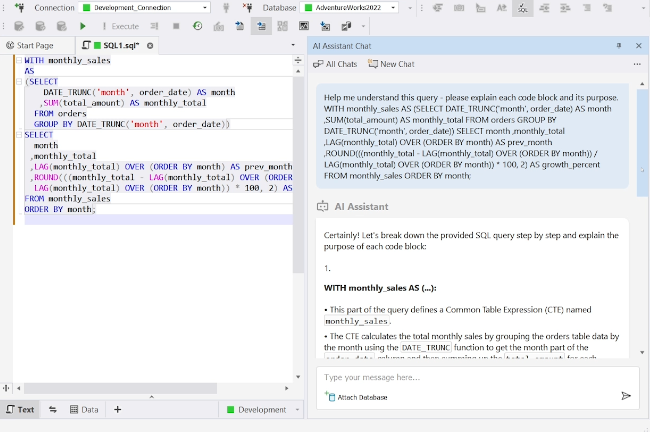Image resolution: width=653 pixels, height=432 pixels.
Task: Open the overflow arrow after Database box
Action: click(410, 8)
